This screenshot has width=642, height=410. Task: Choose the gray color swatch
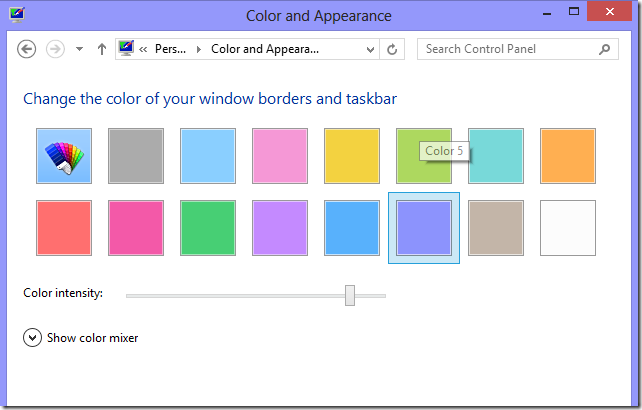tap(136, 156)
